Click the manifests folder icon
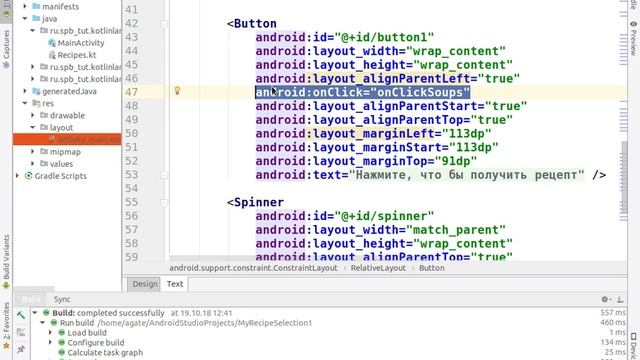The image size is (640, 360). [x=36, y=7]
